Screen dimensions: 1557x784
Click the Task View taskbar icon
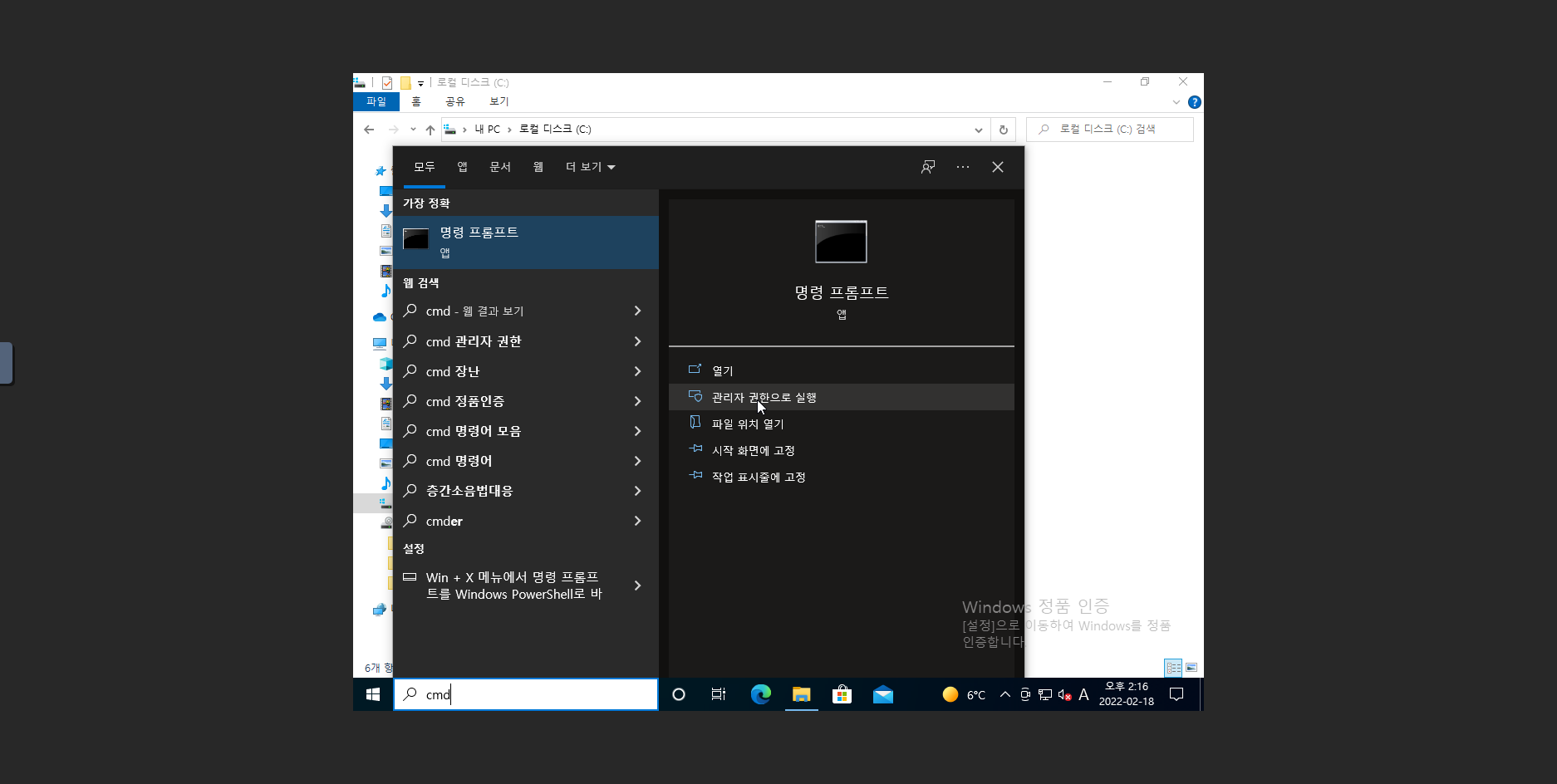pyautogui.click(x=719, y=694)
